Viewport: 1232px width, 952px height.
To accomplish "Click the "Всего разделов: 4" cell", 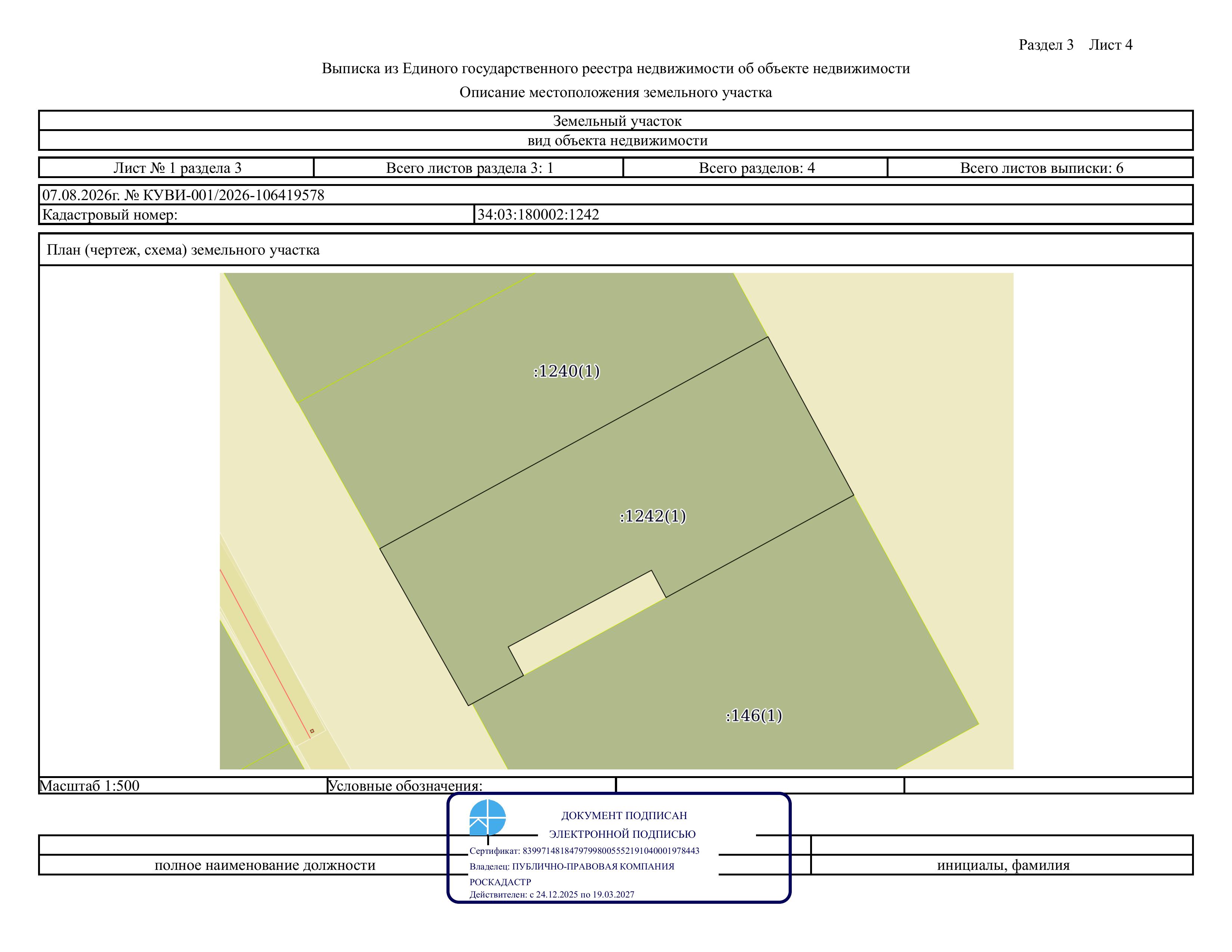I will point(756,168).
